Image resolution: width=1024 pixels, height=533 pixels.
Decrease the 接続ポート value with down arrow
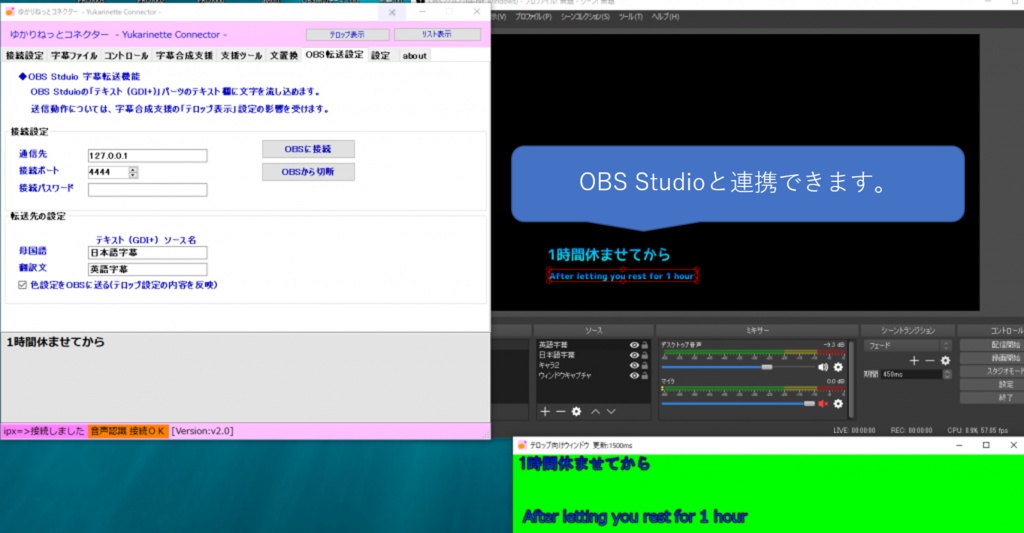pos(133,175)
